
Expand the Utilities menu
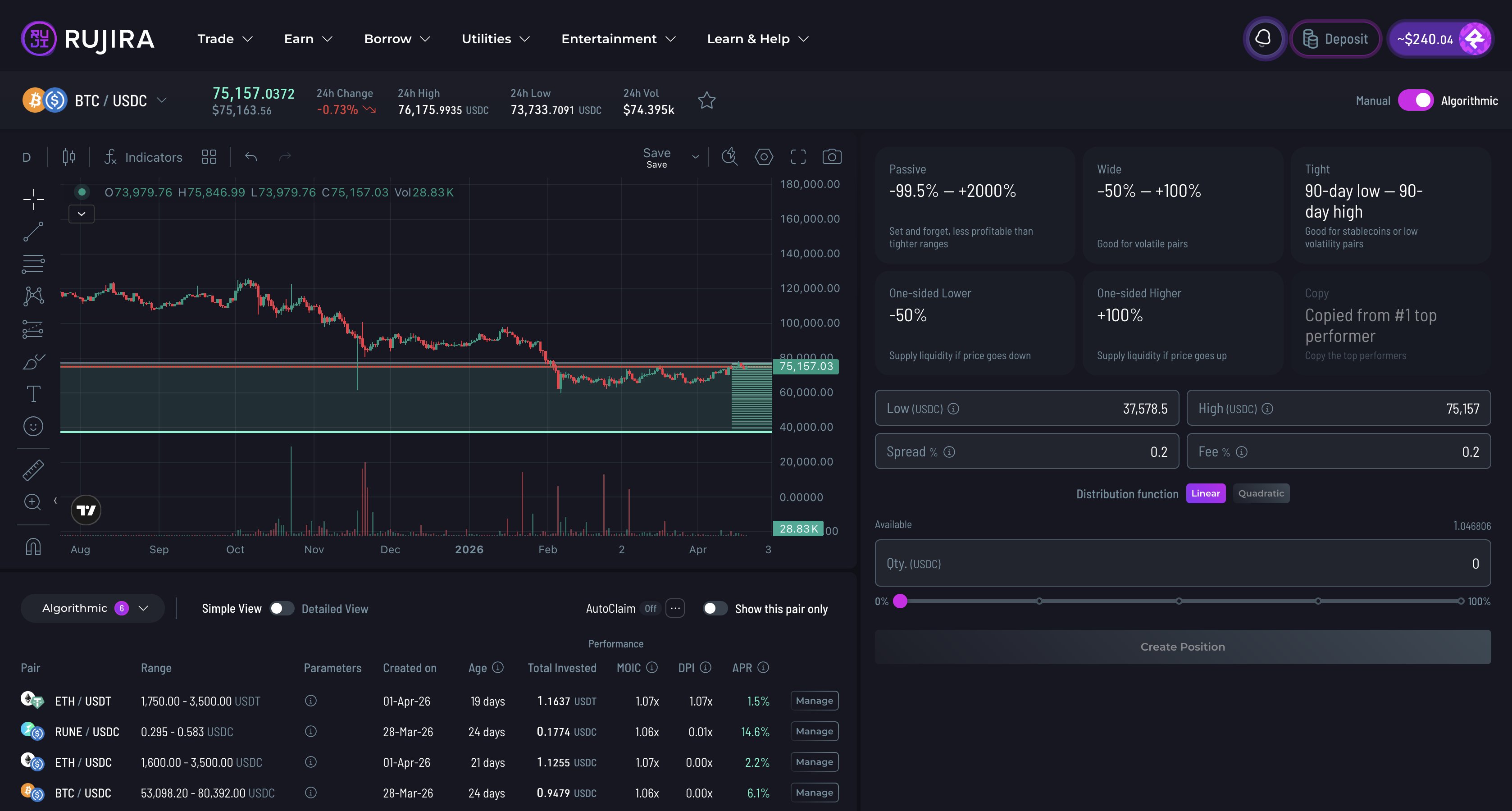(x=496, y=39)
